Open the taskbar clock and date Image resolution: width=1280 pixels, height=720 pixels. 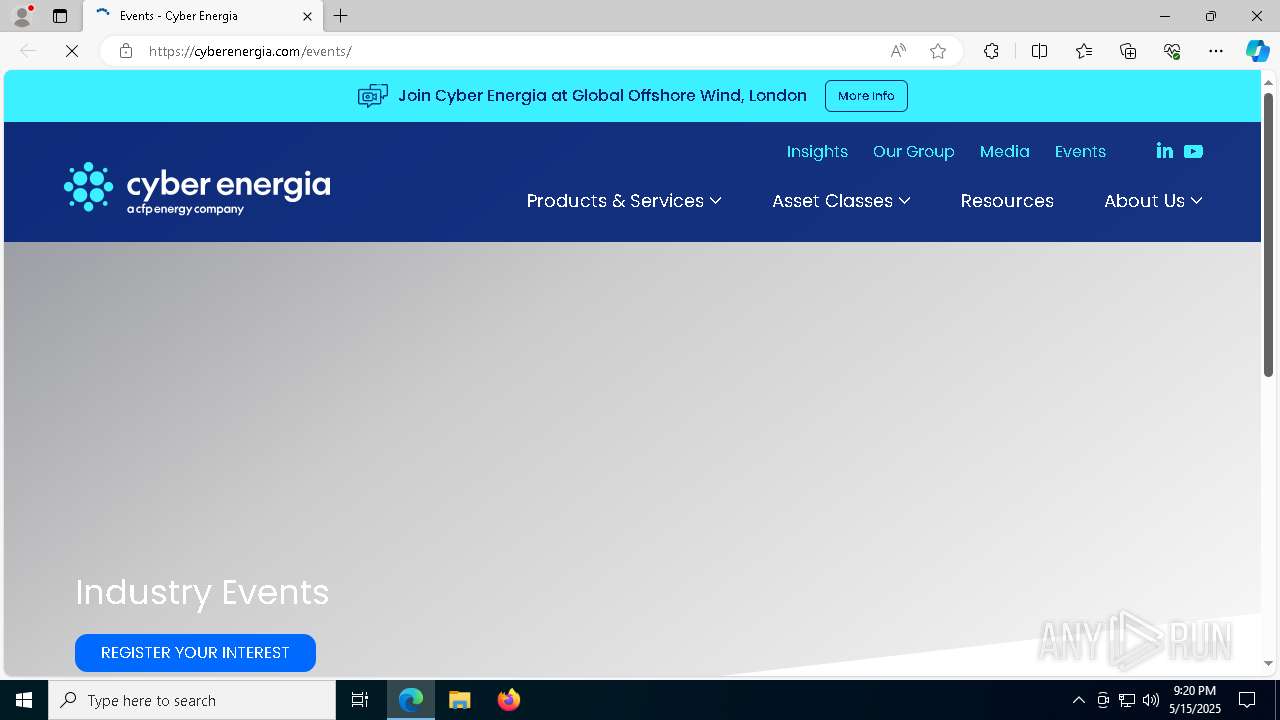coord(1195,700)
